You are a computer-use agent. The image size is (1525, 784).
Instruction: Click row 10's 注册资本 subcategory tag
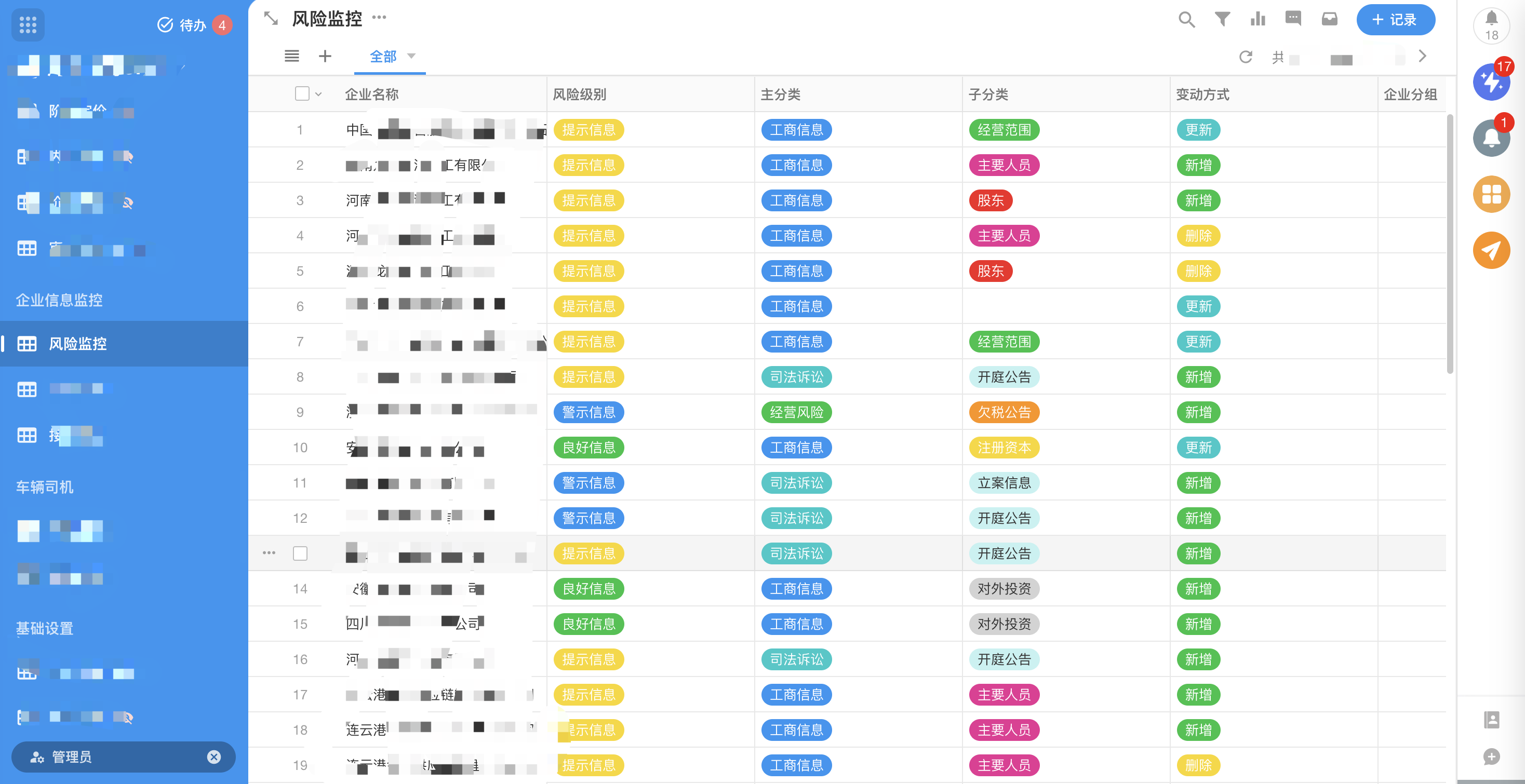click(x=1004, y=448)
